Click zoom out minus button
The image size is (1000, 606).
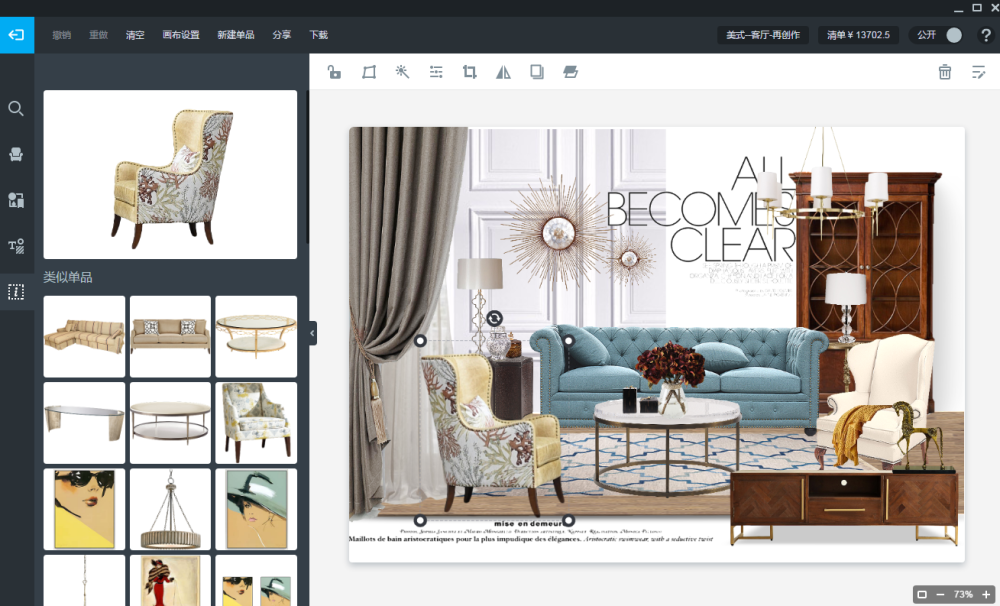coord(940,595)
